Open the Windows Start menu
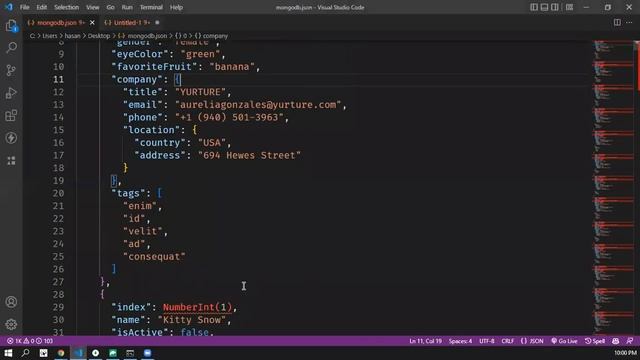Viewport: 640px width, 360px height. click(8, 353)
